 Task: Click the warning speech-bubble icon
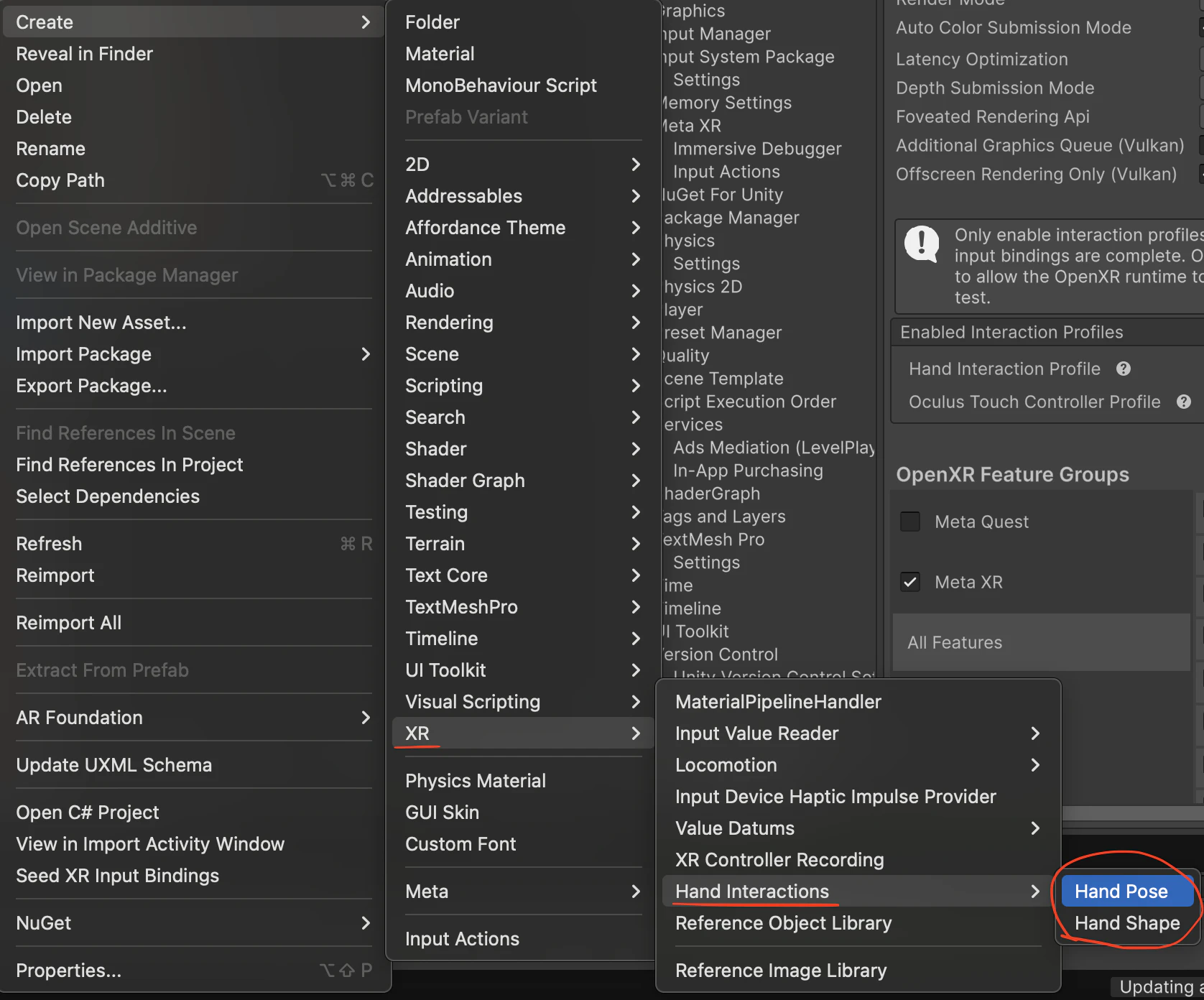922,244
